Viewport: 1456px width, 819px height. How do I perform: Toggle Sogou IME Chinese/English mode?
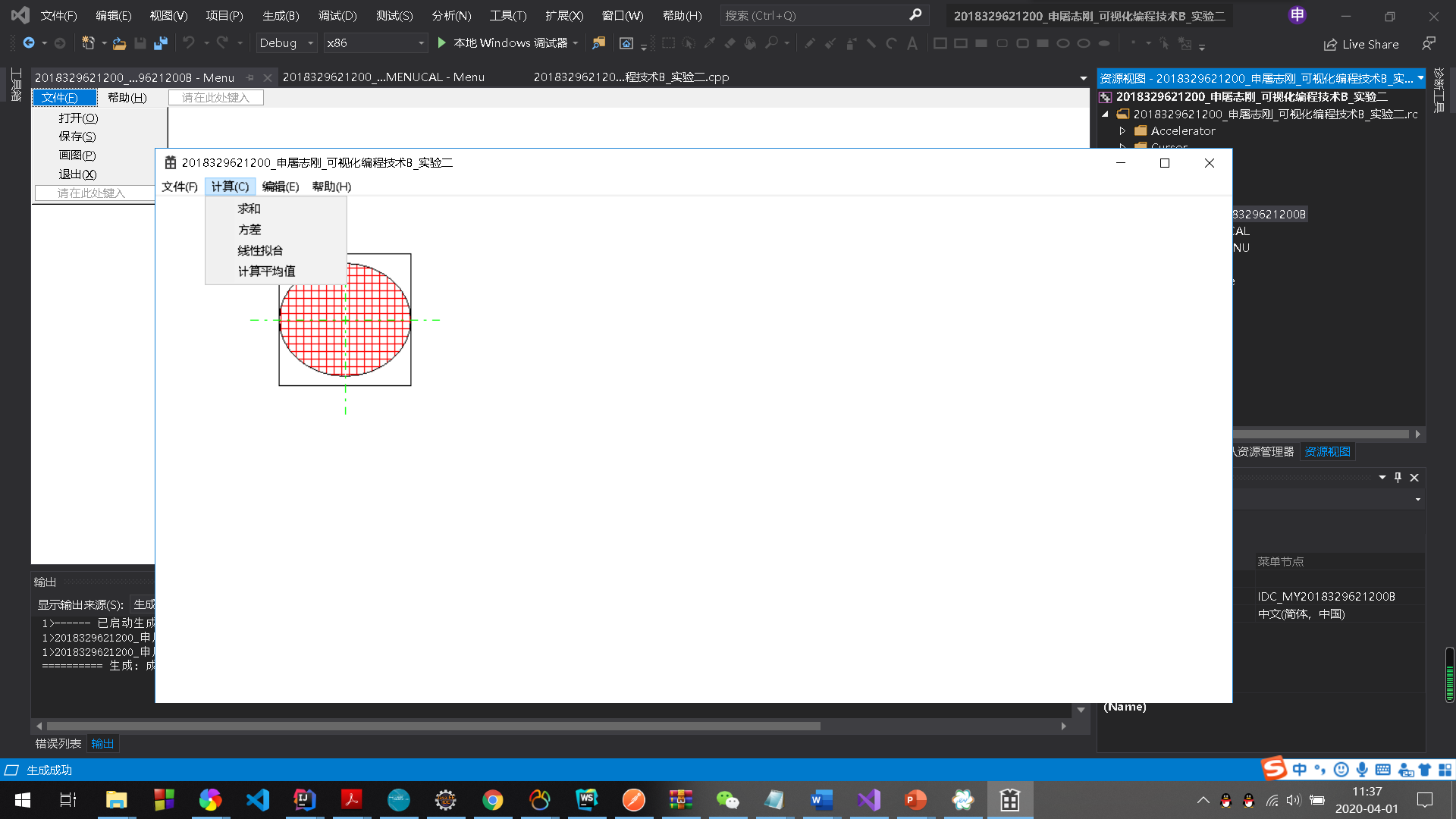(1300, 770)
